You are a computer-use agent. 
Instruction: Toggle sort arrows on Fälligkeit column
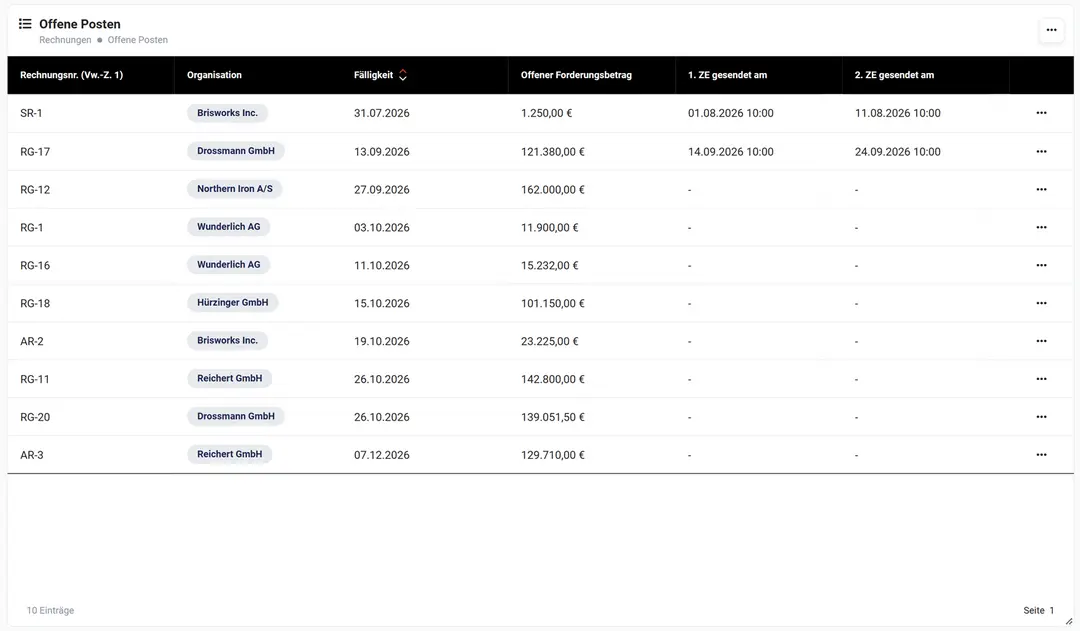click(403, 75)
